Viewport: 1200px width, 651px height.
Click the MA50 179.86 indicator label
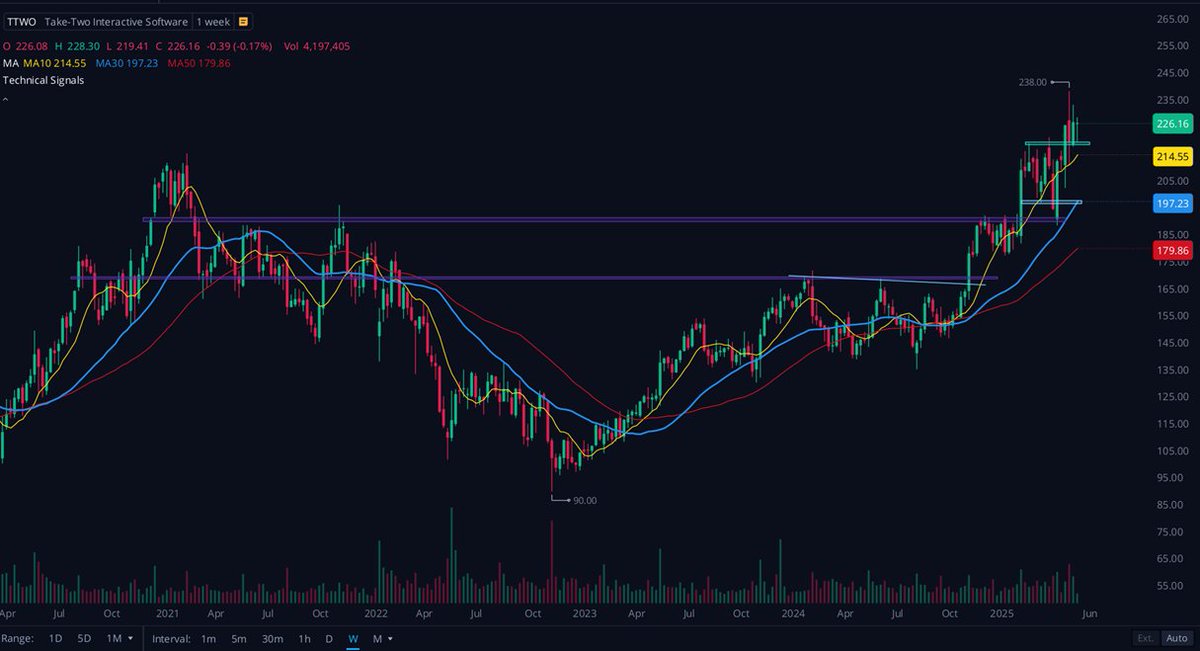(199, 62)
